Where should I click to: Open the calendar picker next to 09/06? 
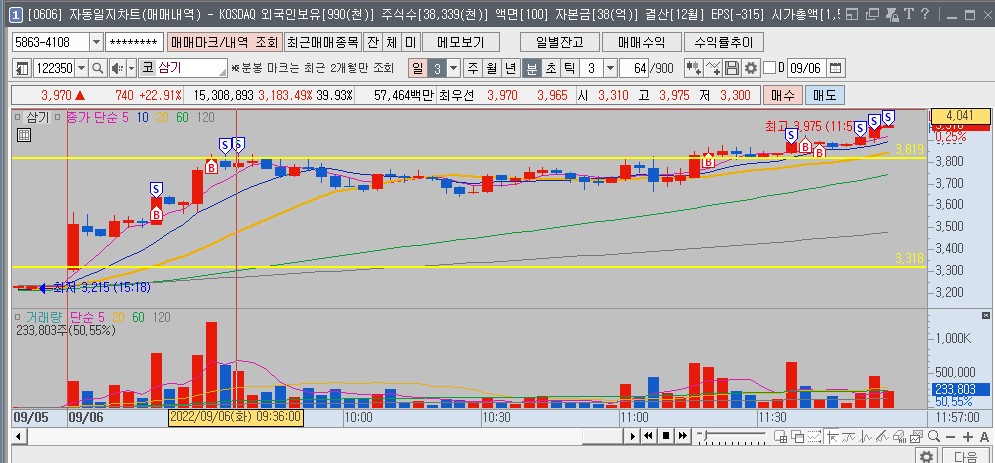835,68
